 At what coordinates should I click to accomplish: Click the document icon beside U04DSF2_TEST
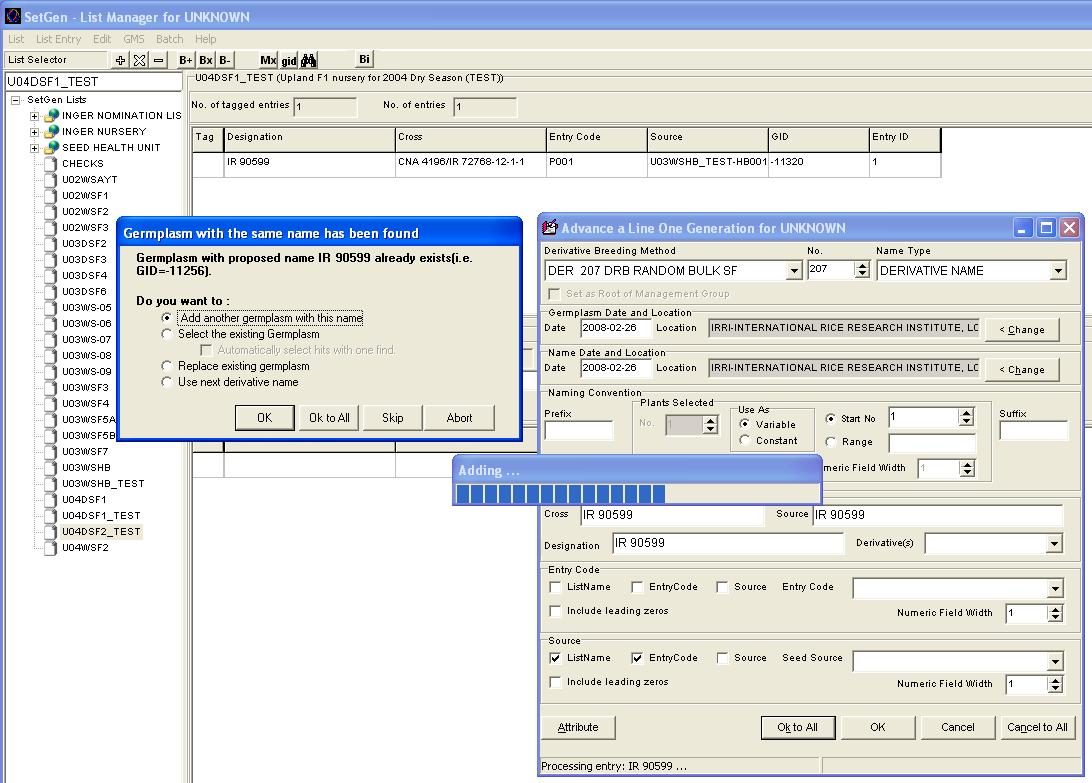(50, 532)
